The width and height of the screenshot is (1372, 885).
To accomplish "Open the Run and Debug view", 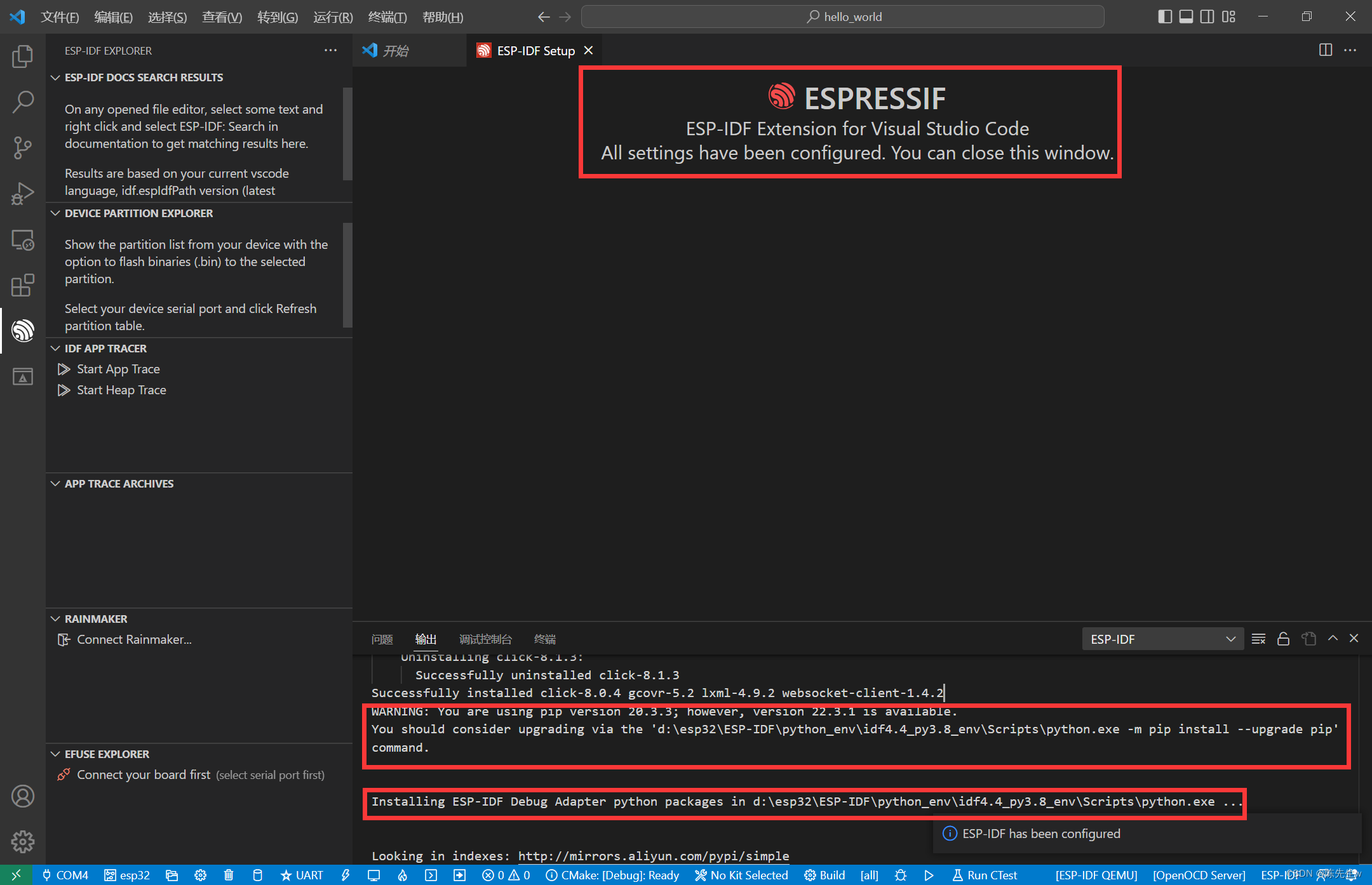I will tap(23, 194).
